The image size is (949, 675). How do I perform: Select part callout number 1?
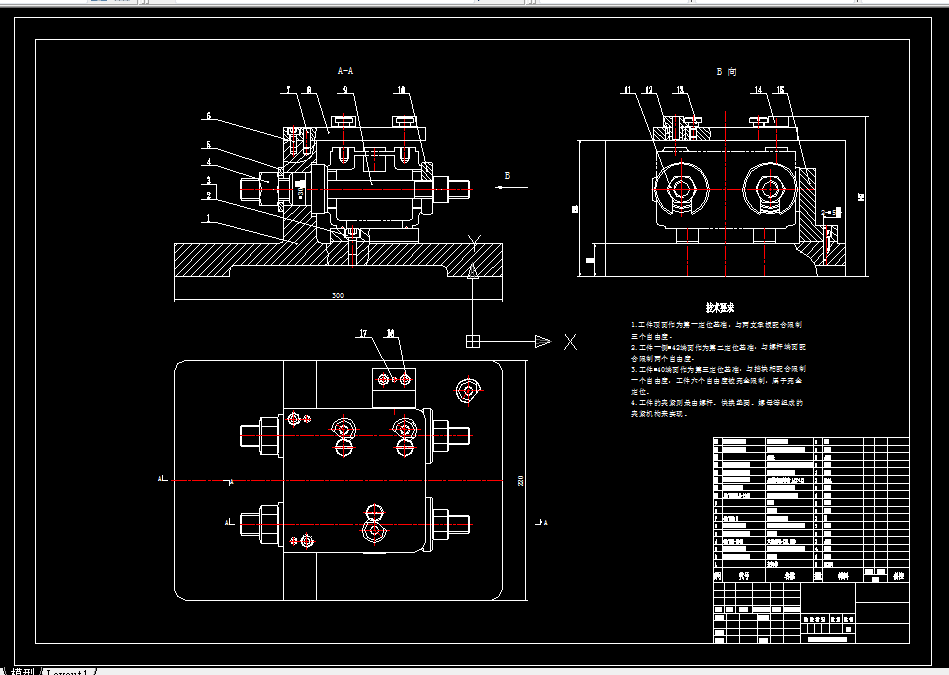point(209,218)
